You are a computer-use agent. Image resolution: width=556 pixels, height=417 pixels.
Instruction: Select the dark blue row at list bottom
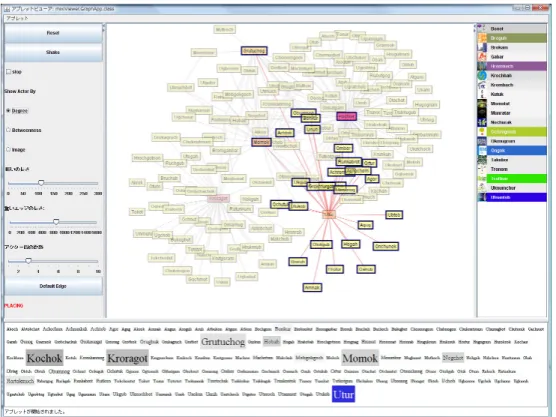coord(512,198)
